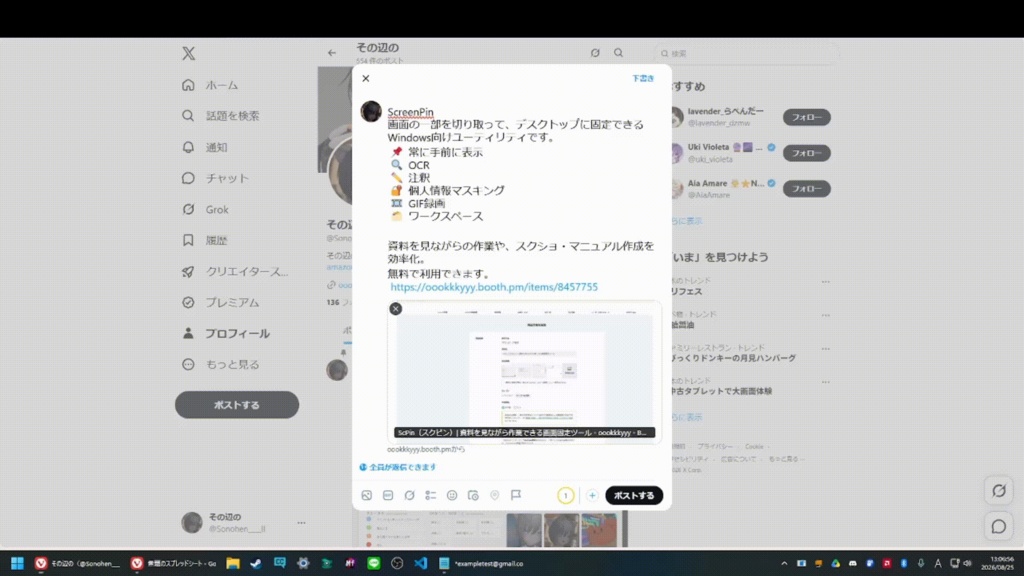Click the ScreenPin text in composer

tap(410, 112)
